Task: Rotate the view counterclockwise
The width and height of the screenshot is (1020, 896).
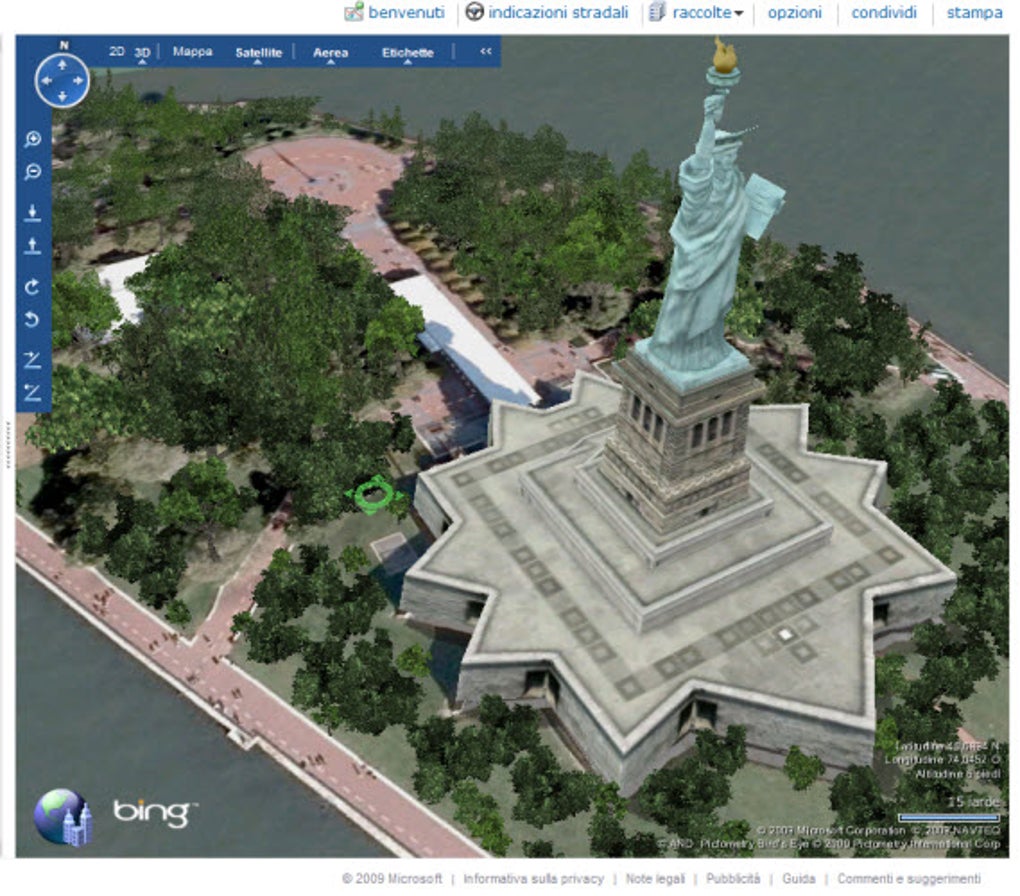Action: [32, 319]
